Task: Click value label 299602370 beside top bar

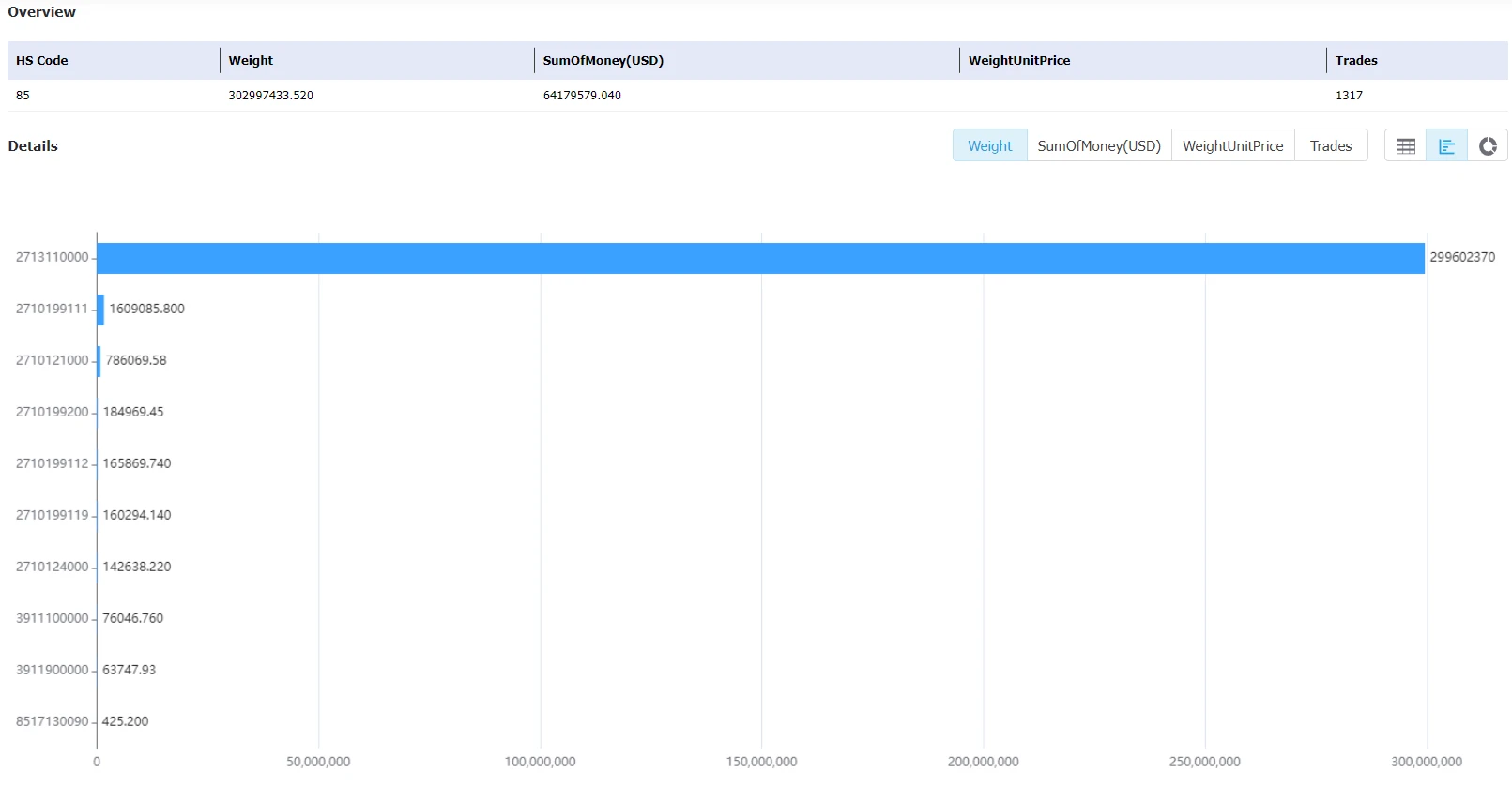Action: click(x=1462, y=257)
